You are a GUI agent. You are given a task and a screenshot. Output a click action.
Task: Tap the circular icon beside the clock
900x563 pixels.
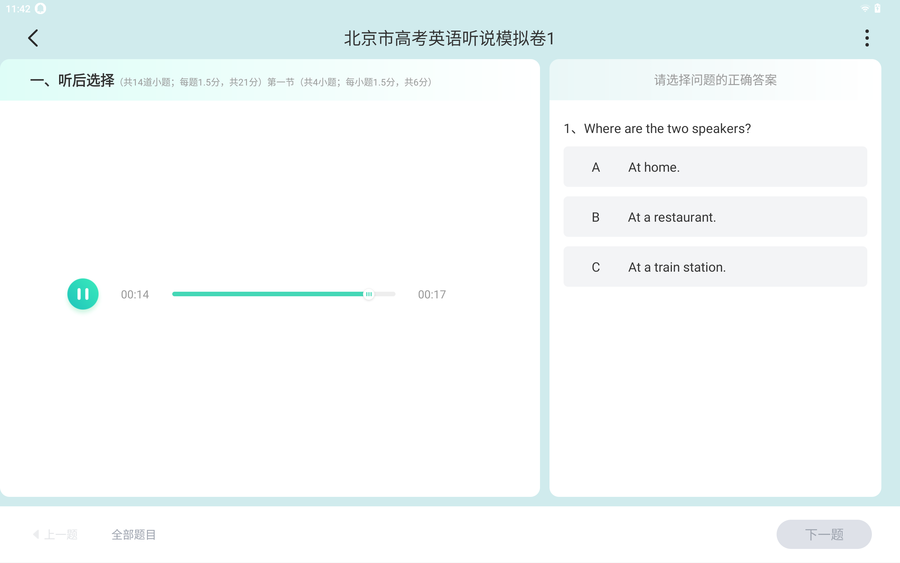pyautogui.click(x=41, y=8)
